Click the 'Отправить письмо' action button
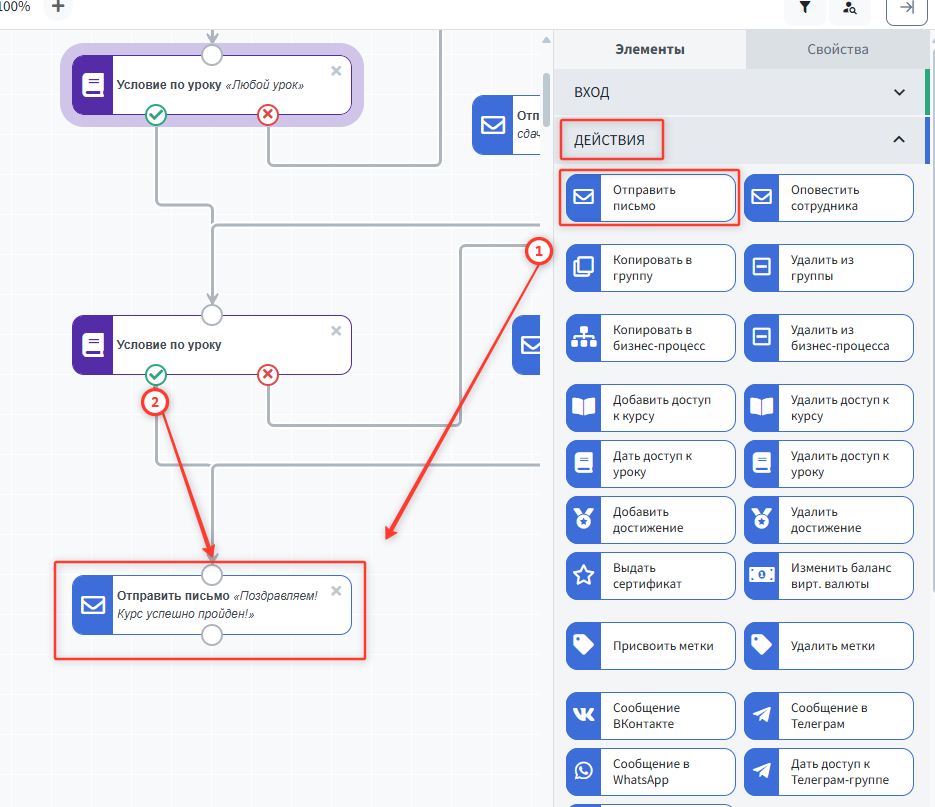The image size is (935, 807). (x=650, y=198)
